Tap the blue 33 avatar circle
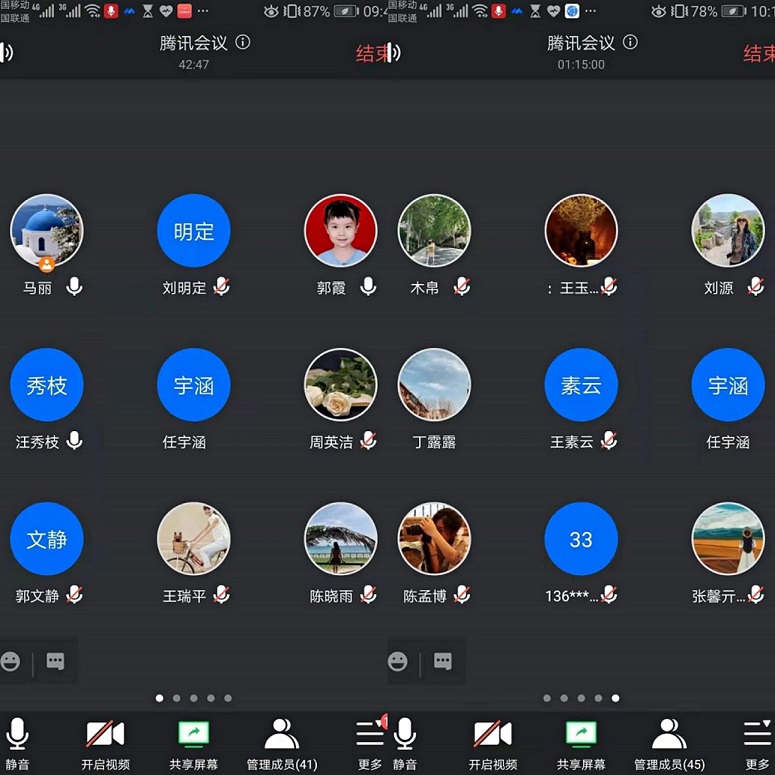Image resolution: width=775 pixels, height=775 pixels. pos(581,539)
